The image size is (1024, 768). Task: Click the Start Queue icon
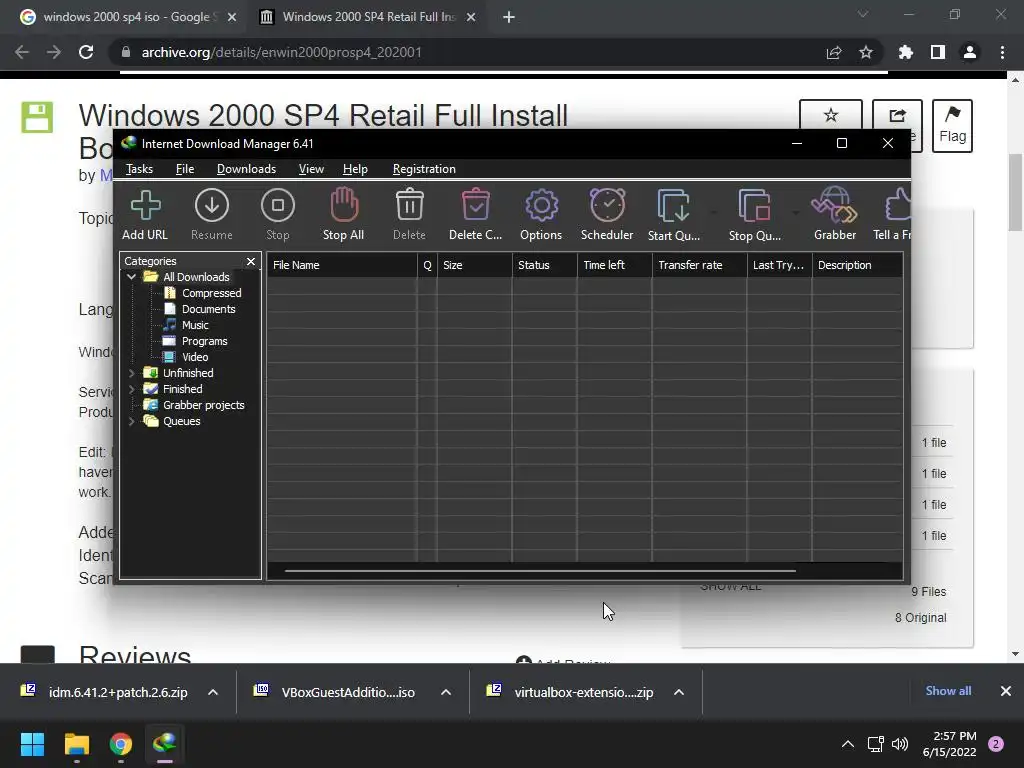click(x=673, y=214)
